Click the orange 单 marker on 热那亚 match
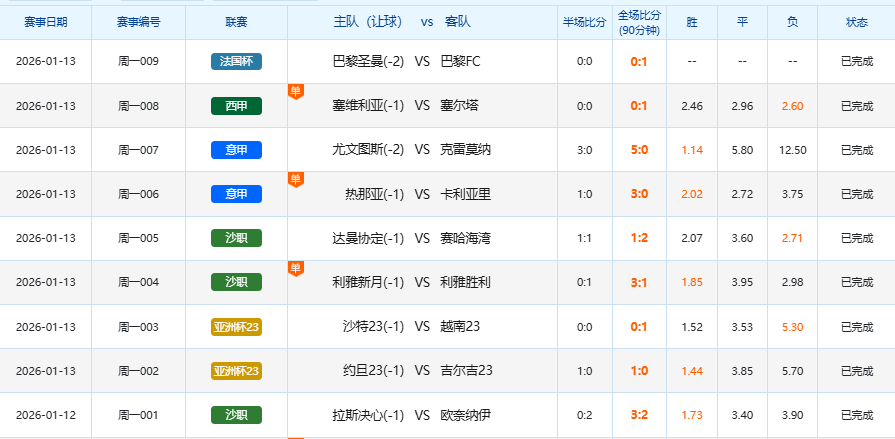Viewport: 895px width, 439px height. point(295,179)
